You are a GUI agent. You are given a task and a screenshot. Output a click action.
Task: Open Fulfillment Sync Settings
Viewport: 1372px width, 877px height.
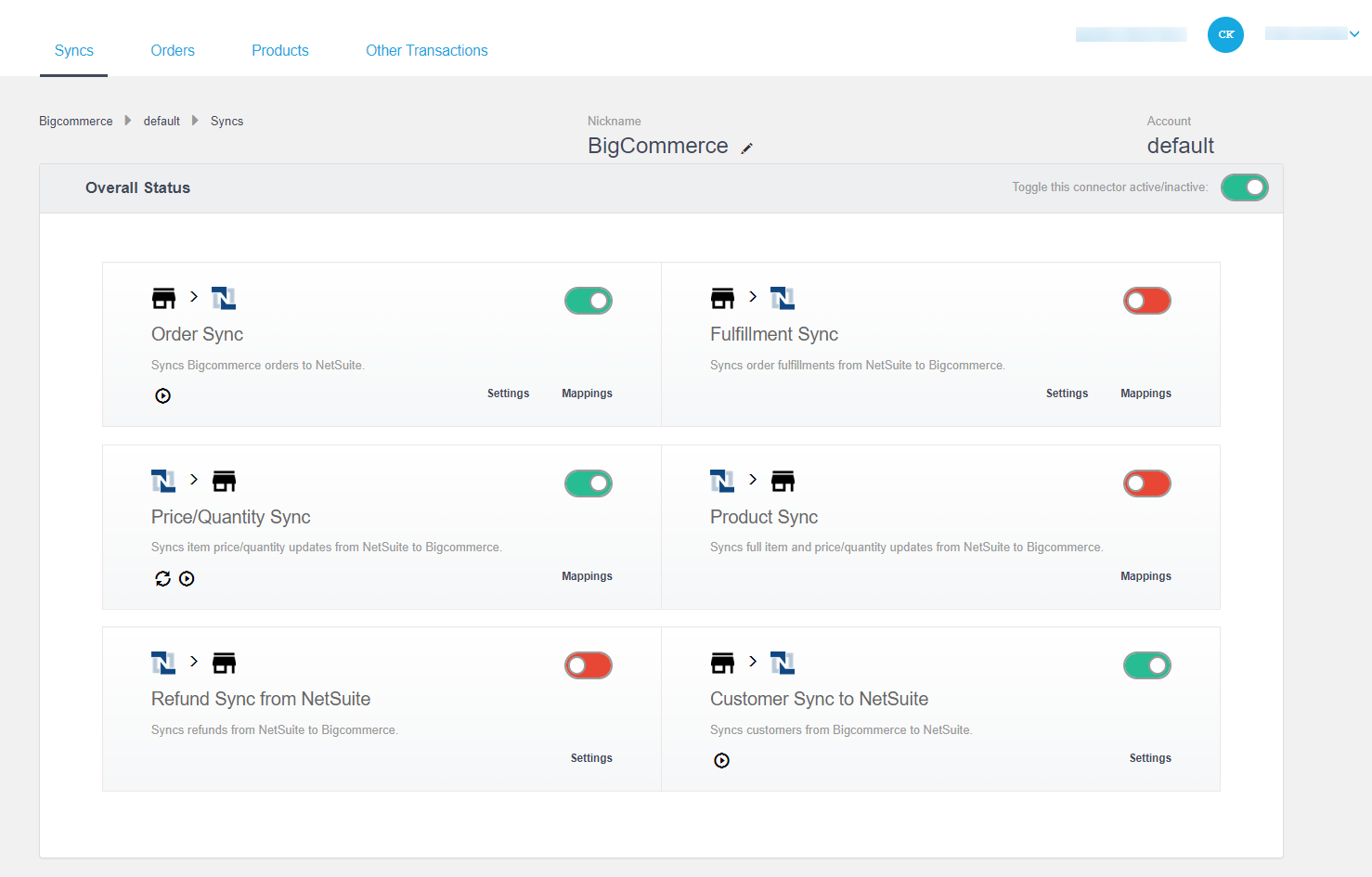click(x=1067, y=393)
